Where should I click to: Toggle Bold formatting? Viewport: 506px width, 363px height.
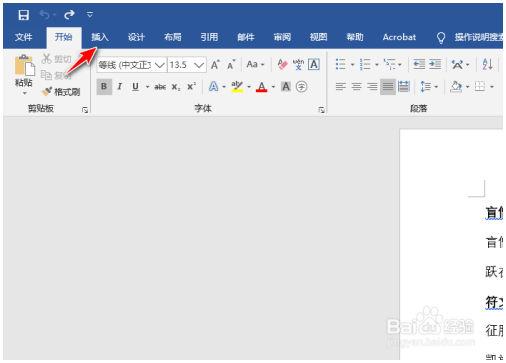[x=104, y=87]
